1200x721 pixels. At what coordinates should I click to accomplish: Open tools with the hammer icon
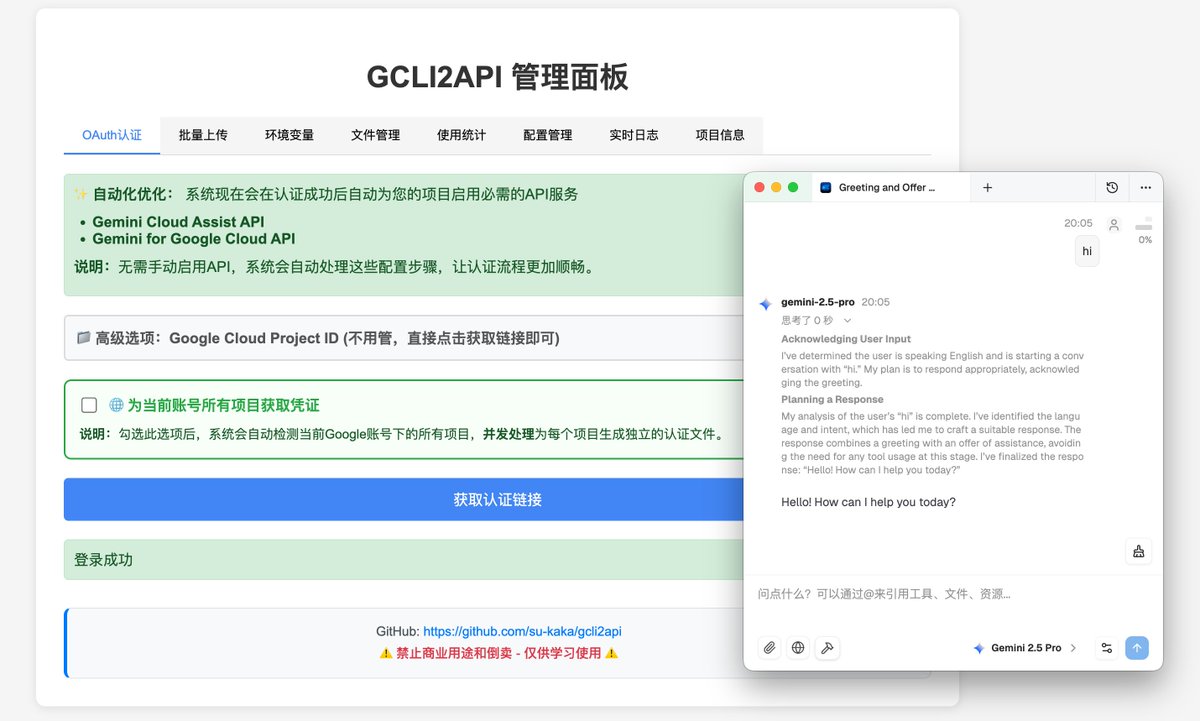coord(827,648)
